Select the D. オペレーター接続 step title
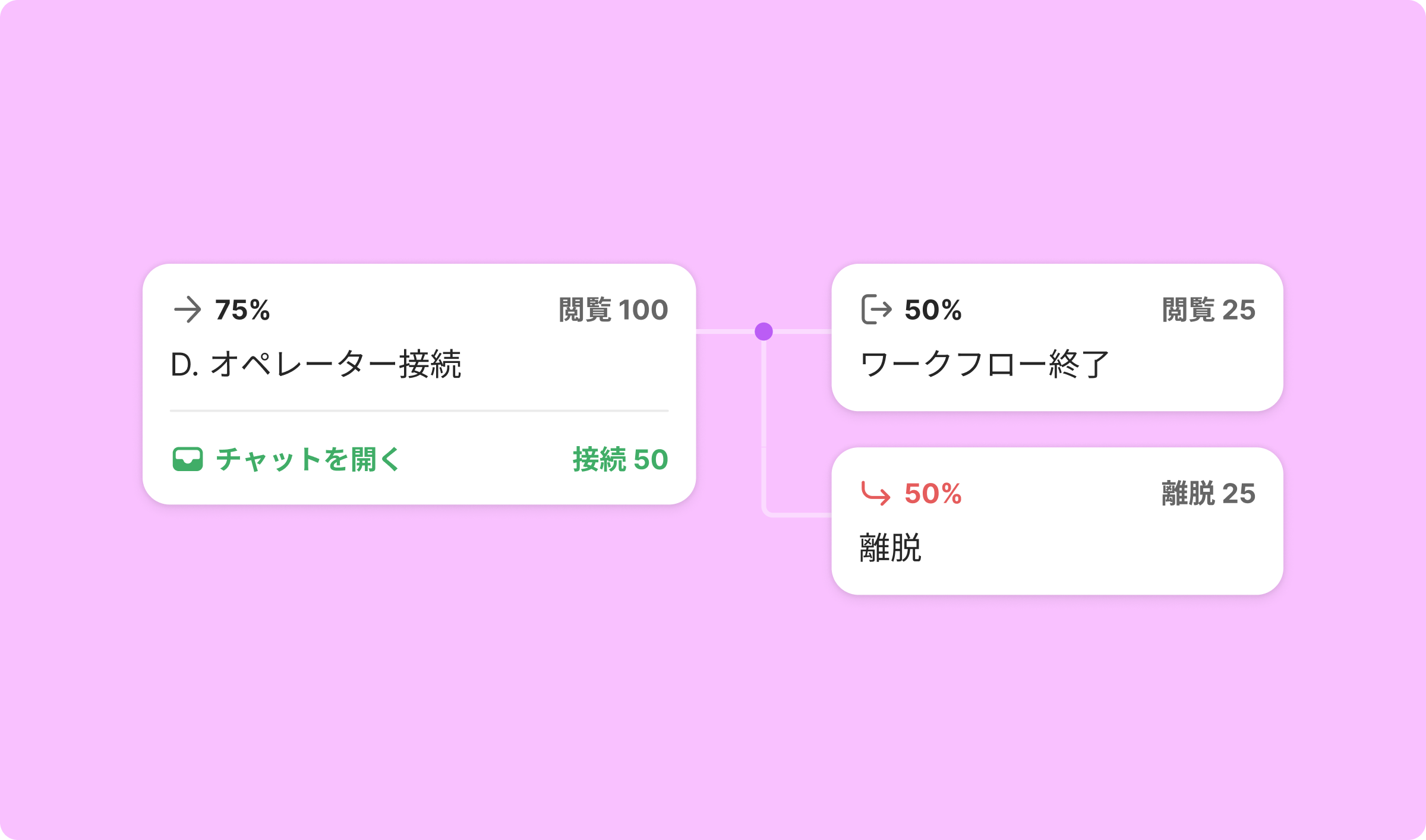Image resolution: width=1426 pixels, height=840 pixels. (x=316, y=364)
